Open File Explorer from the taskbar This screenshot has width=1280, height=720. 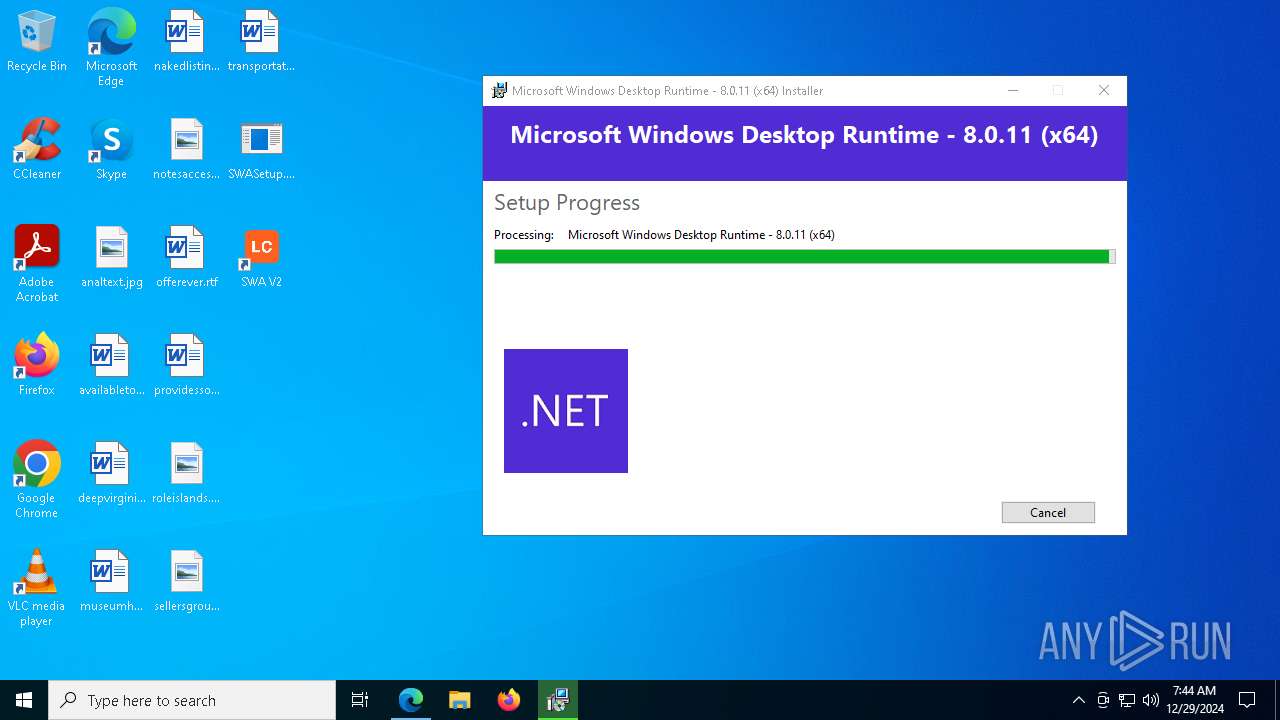tap(460, 700)
